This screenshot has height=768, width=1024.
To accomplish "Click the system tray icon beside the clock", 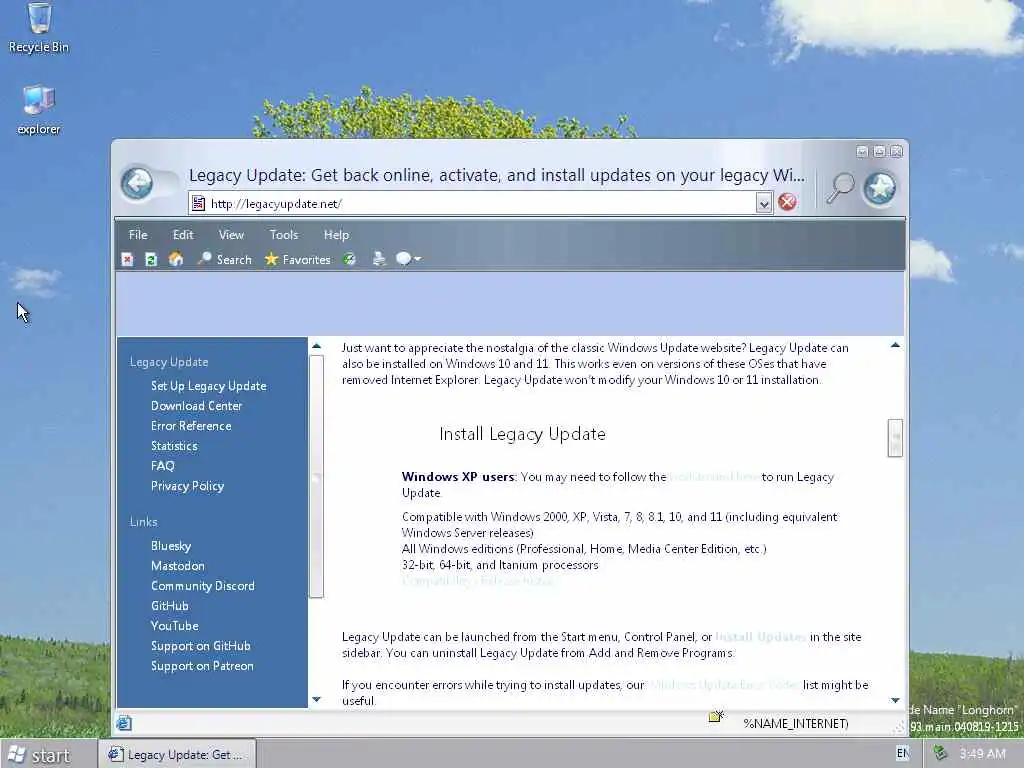I will [x=940, y=753].
